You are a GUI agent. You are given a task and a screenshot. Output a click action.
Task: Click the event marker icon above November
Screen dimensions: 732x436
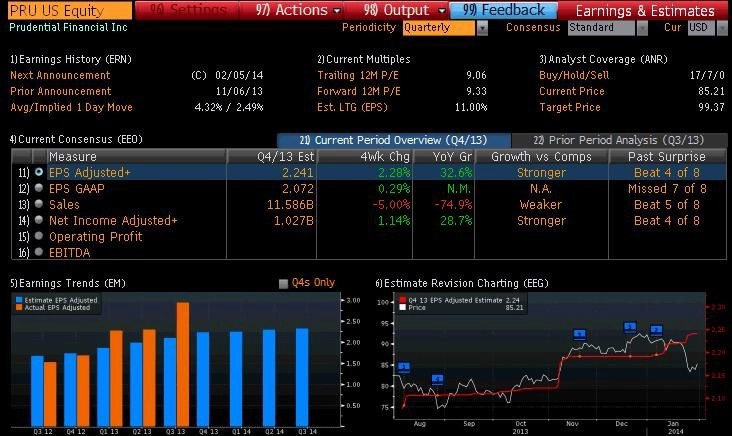tap(579, 334)
